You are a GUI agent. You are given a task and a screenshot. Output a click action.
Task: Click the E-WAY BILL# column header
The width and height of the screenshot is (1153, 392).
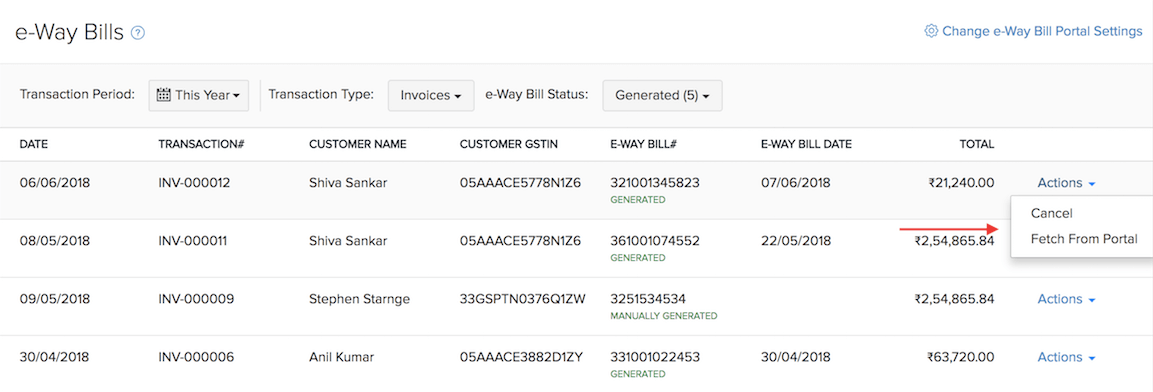pos(643,144)
